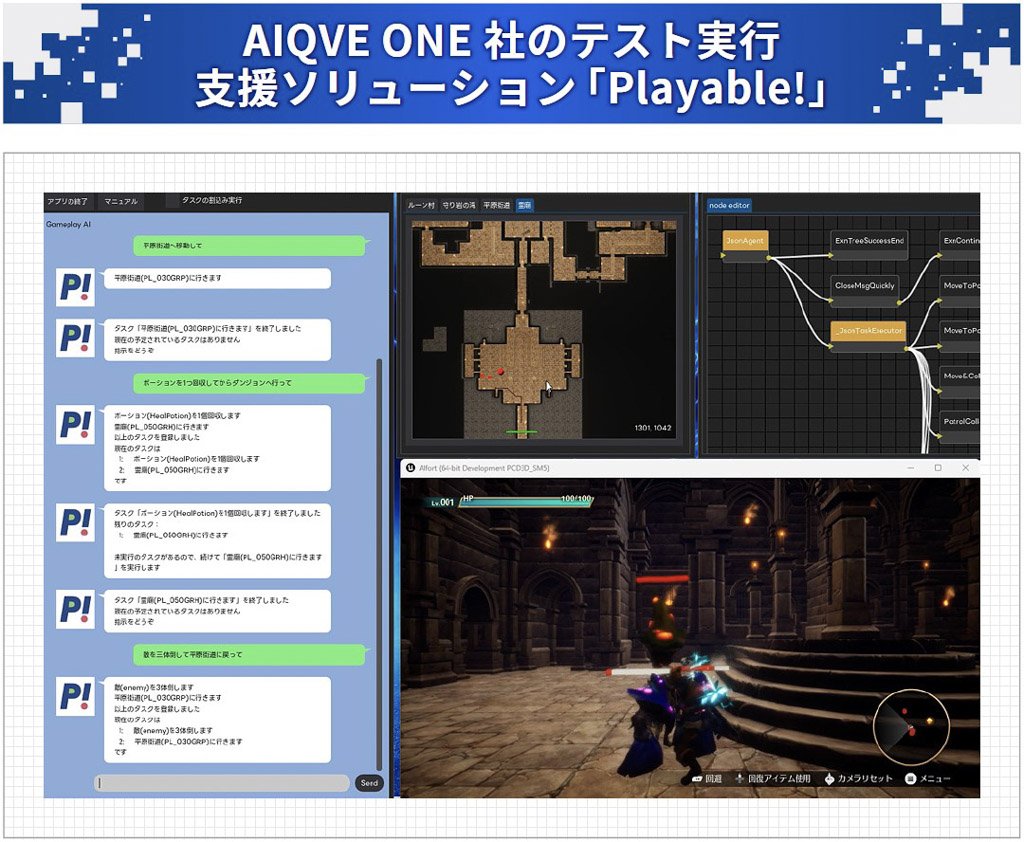This screenshot has height=842, width=1024.
Task: Select the ExnTreeSuccessEnd node
Action: pos(869,244)
